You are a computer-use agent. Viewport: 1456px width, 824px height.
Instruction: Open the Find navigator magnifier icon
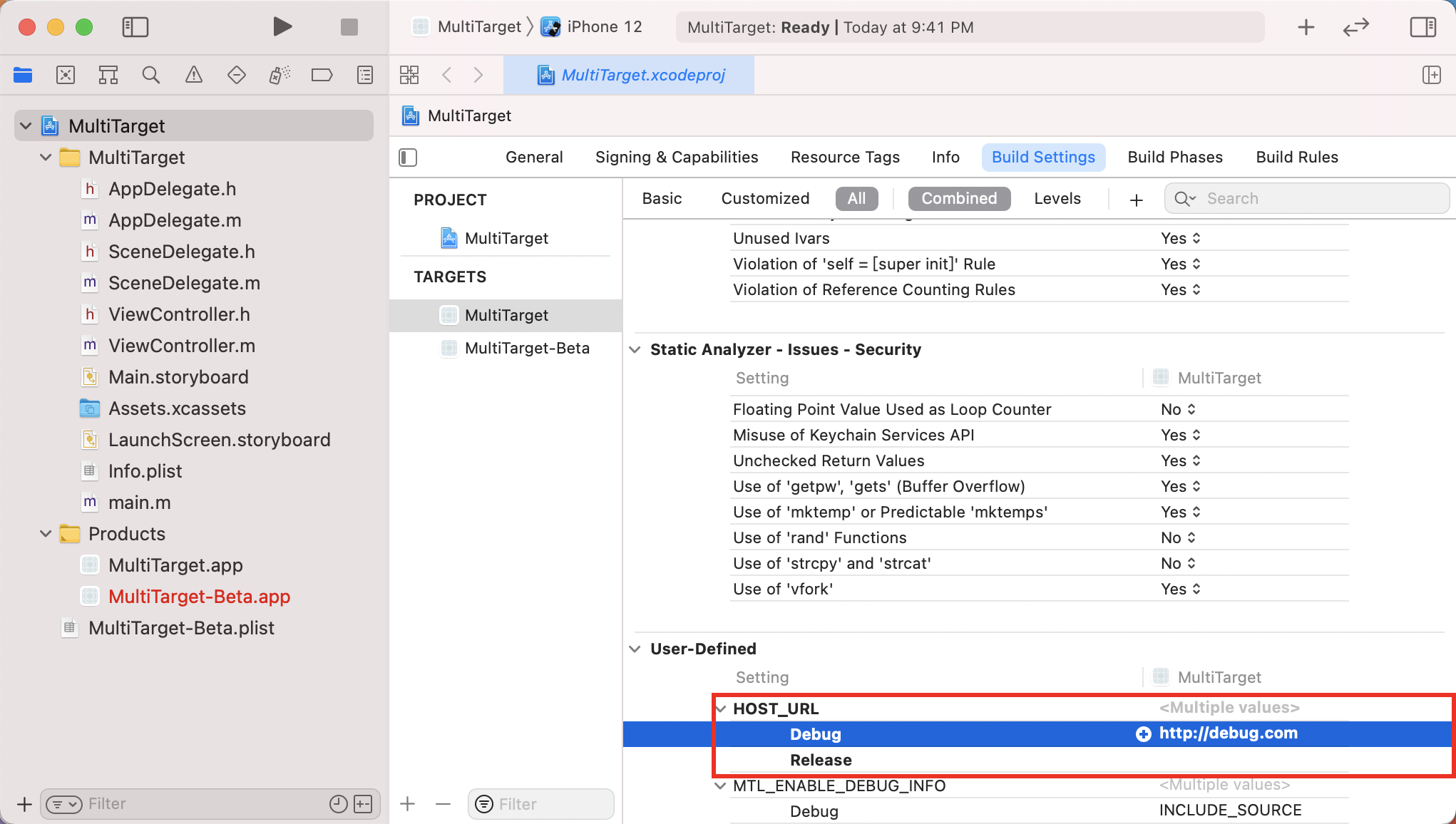(x=150, y=75)
